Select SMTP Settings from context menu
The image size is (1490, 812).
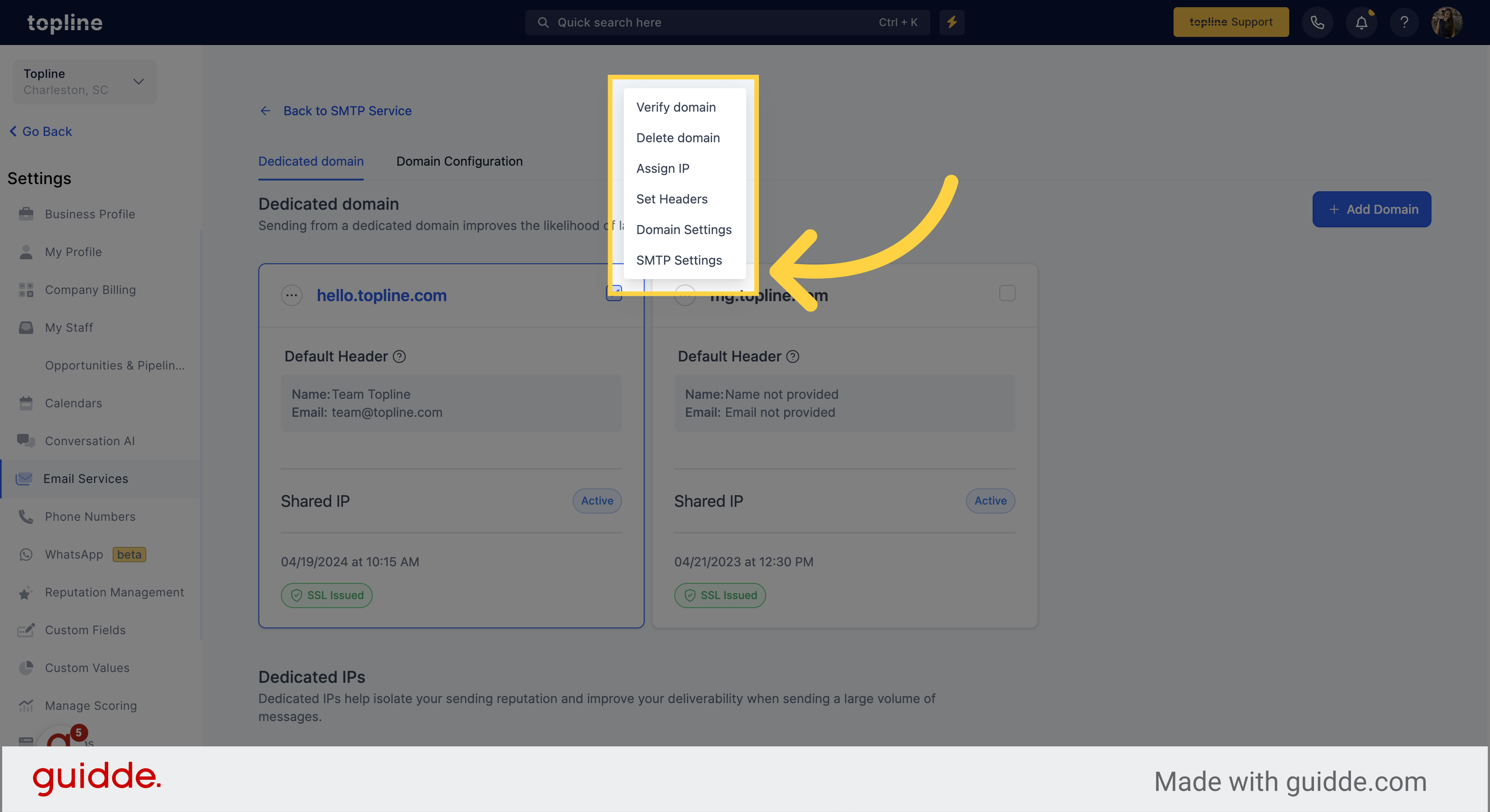point(679,260)
